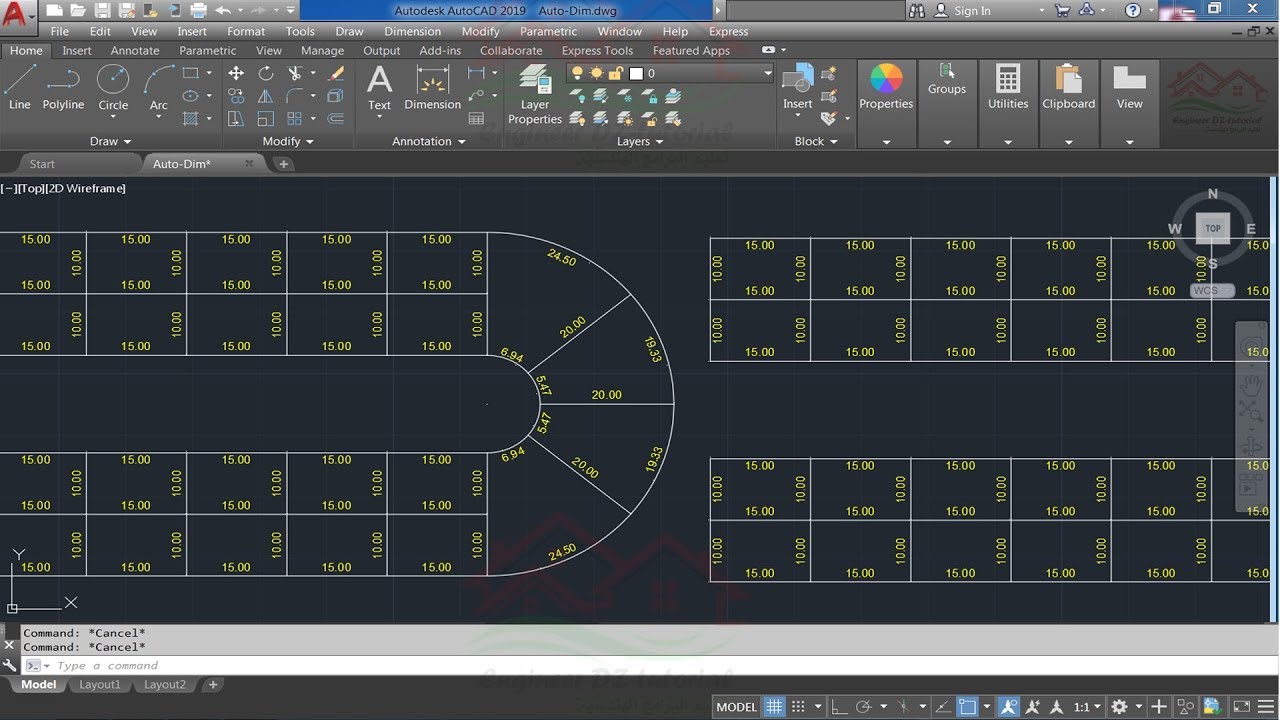1280x720 pixels.
Task: Toggle polar tracking
Action: point(864,706)
